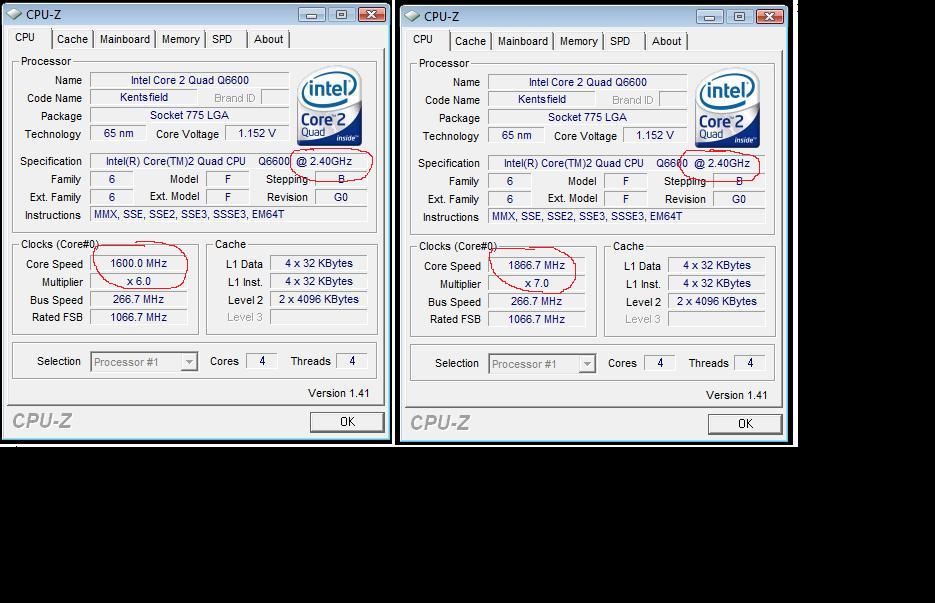
Task: Click the L1 Inst. value in right window
Action: pyautogui.click(x=716, y=283)
